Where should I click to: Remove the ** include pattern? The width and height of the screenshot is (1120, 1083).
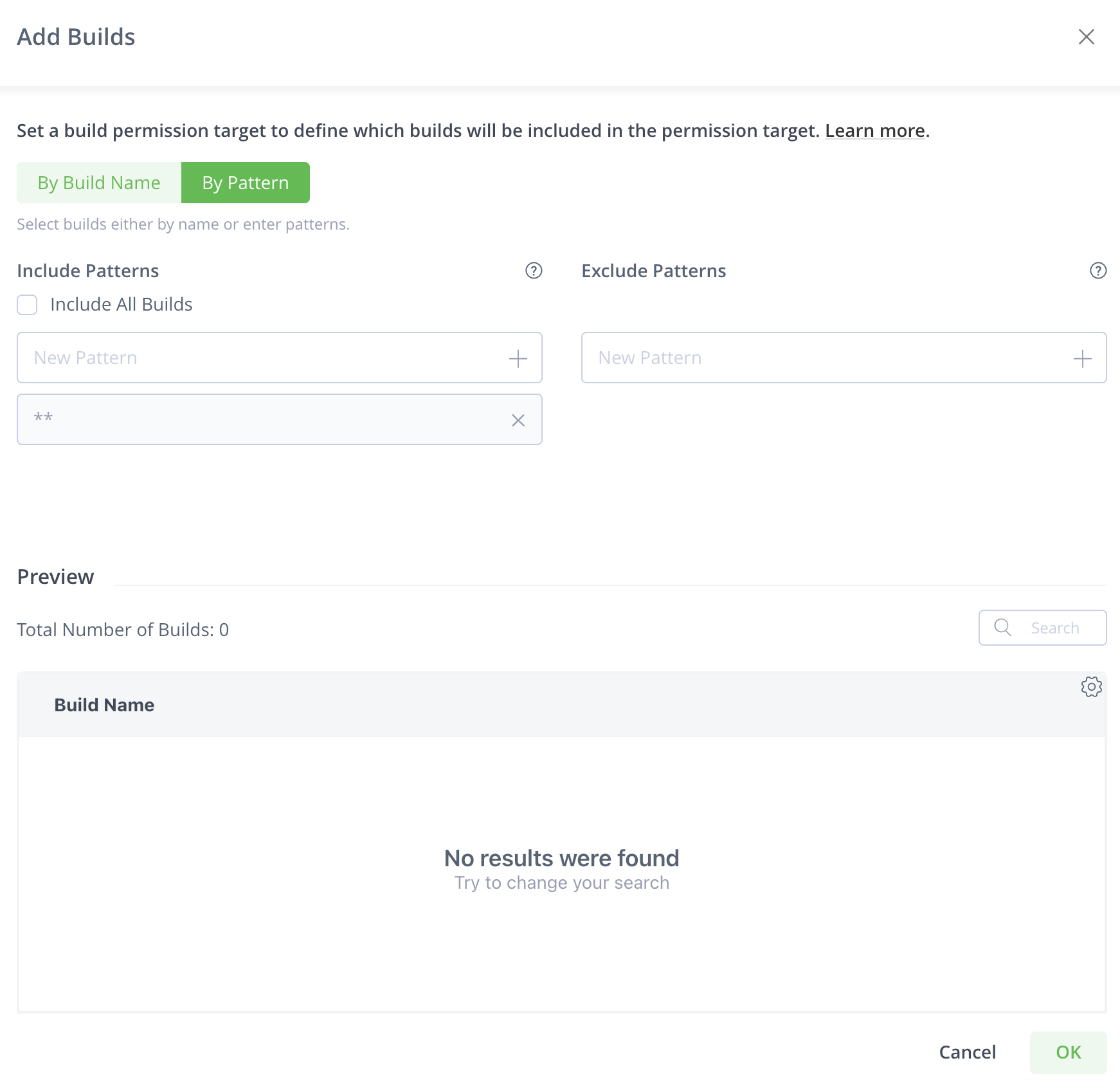pos(518,419)
